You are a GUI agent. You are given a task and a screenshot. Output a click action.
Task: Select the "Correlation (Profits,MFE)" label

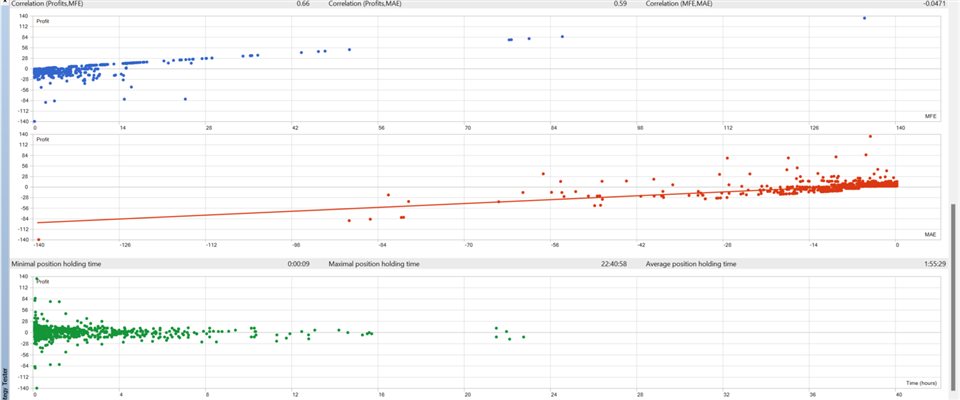click(x=47, y=4)
